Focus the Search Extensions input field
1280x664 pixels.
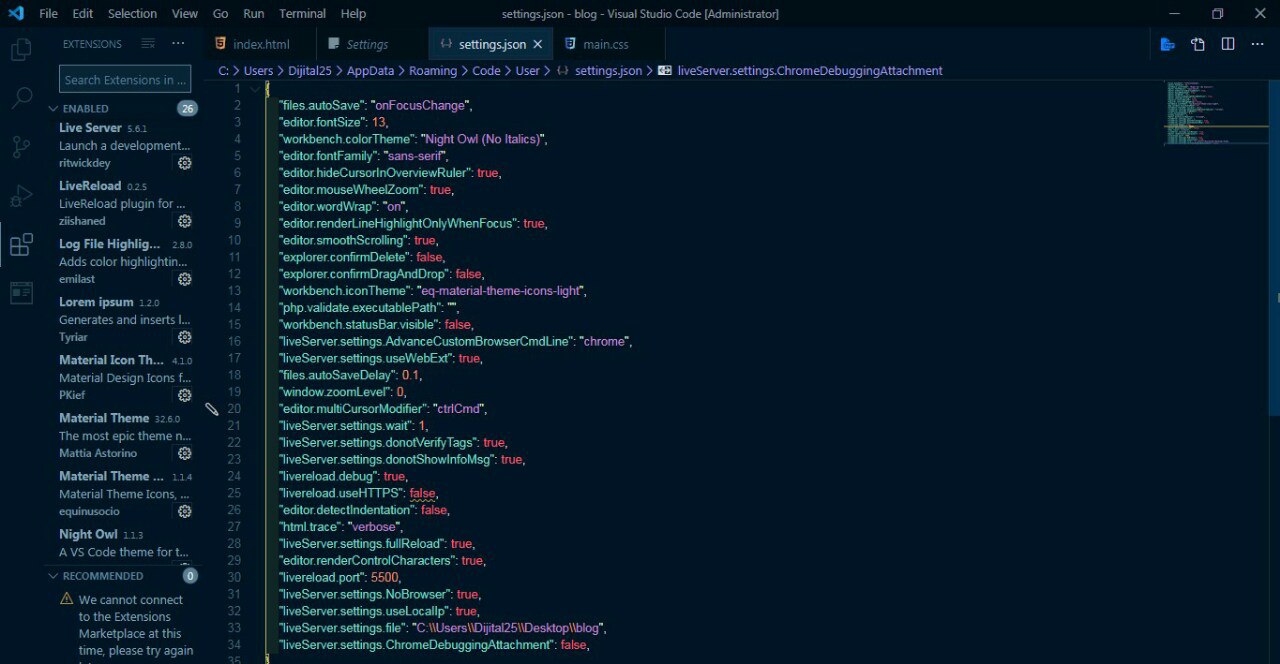pos(125,80)
